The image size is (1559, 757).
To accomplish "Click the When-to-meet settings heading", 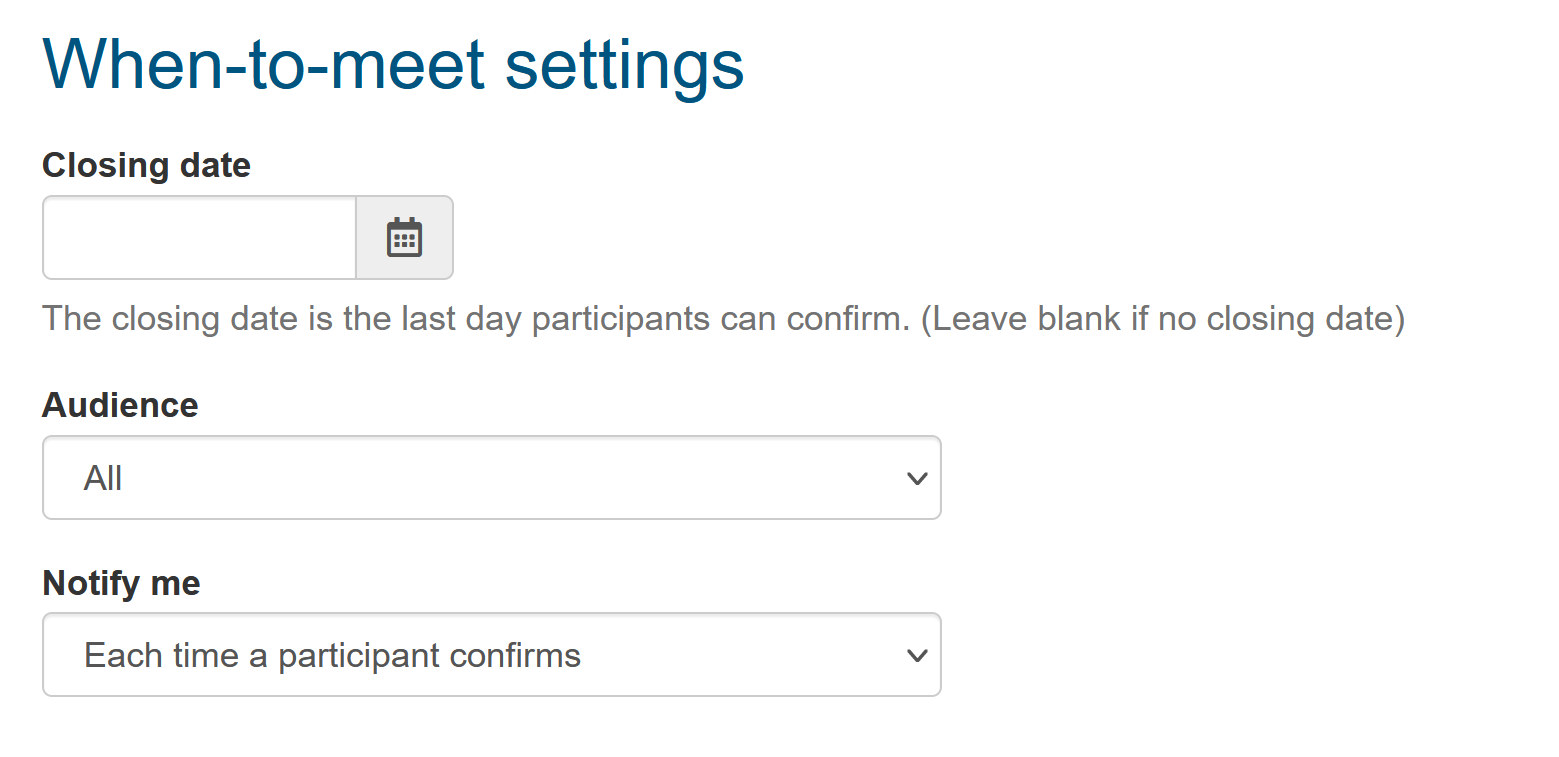I will tap(393, 63).
